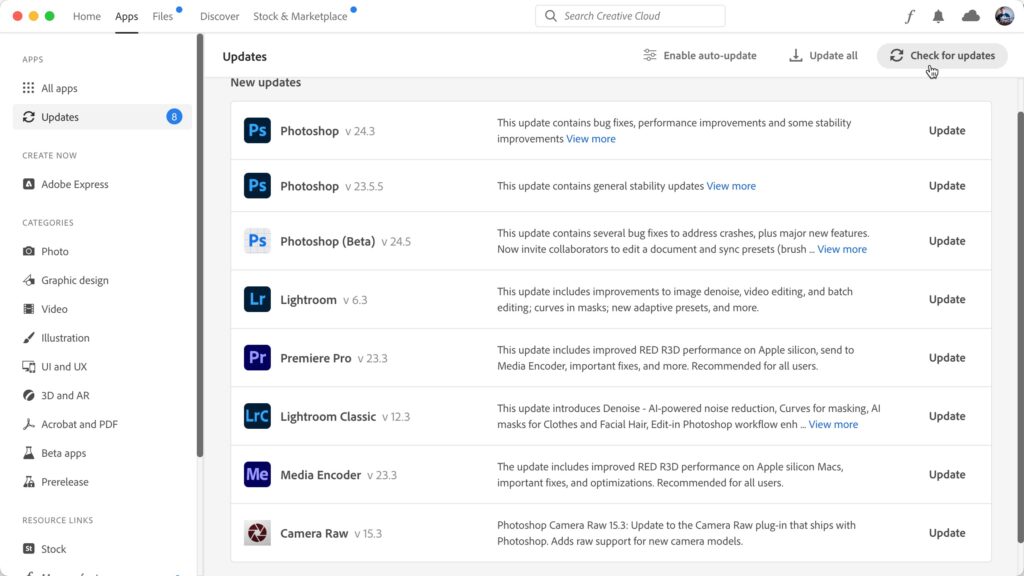Open the user profile avatar
Viewport: 1024px width, 576px height.
coord(1004,16)
